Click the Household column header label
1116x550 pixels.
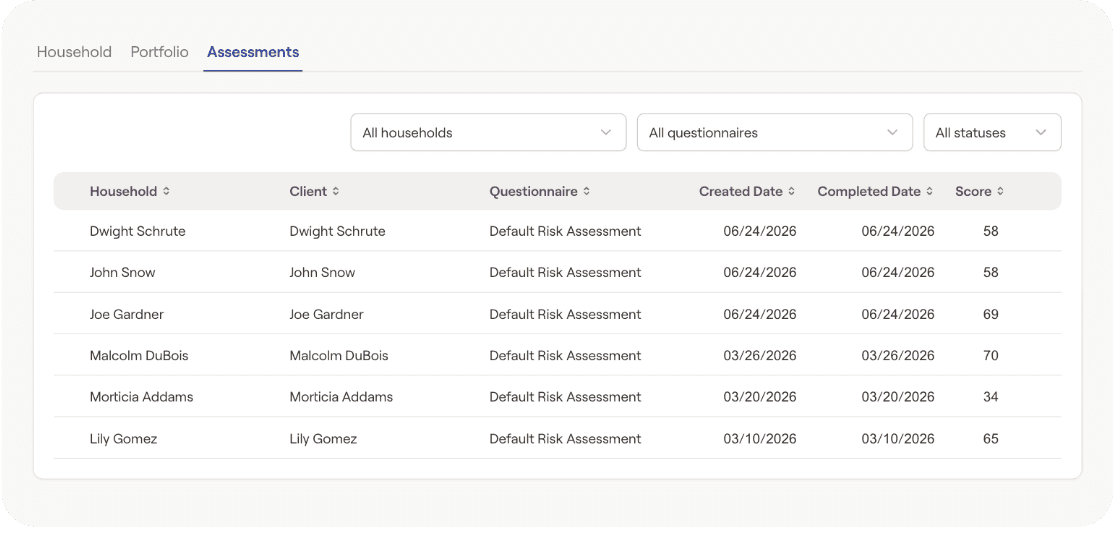coord(123,191)
